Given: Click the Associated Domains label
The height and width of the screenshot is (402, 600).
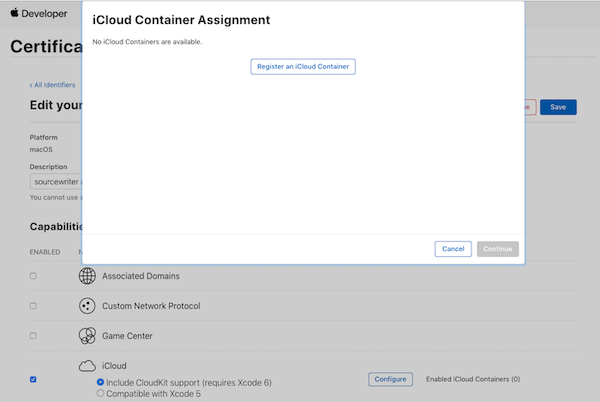Looking at the screenshot, I should click(141, 276).
